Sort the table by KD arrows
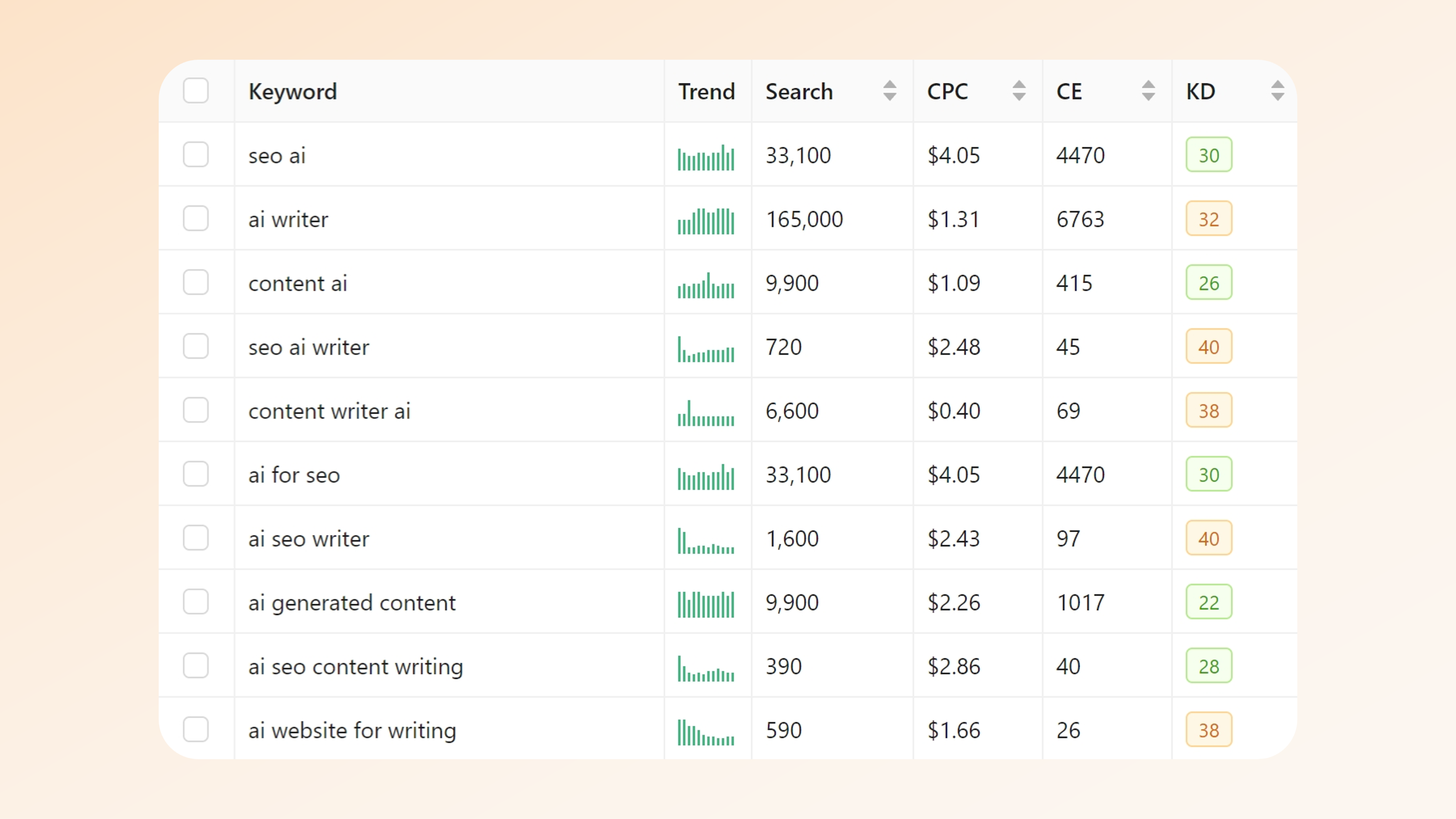The height and width of the screenshot is (819, 1456). pyautogui.click(x=1277, y=91)
